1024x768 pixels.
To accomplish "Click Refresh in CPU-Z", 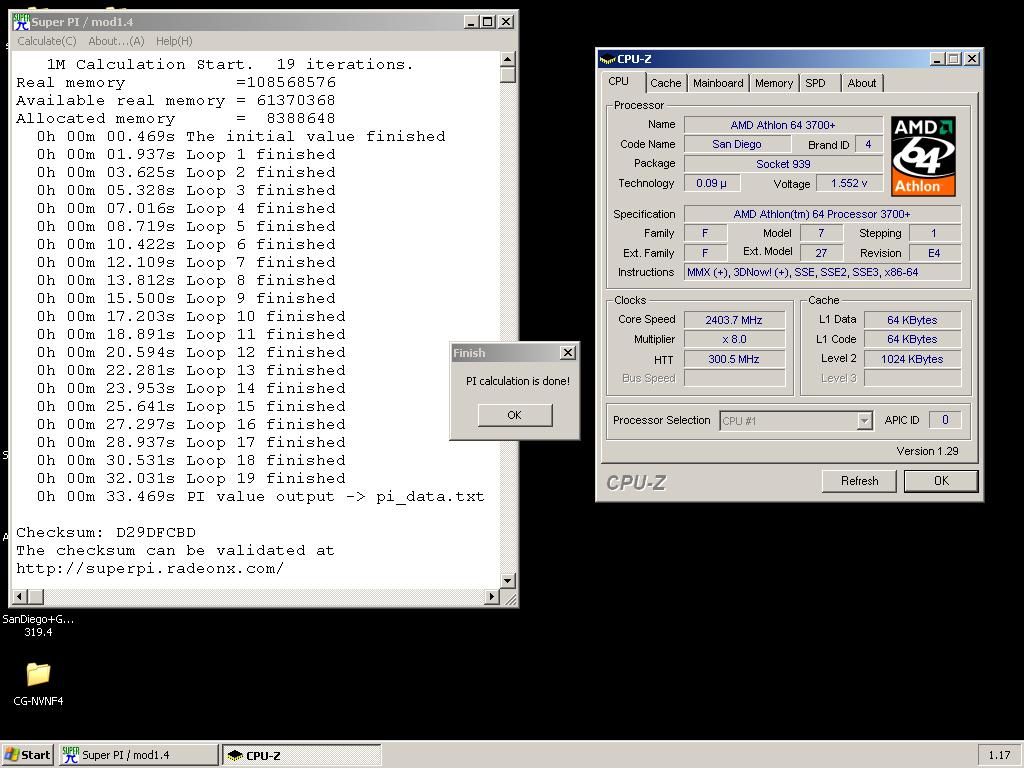I will 859,481.
